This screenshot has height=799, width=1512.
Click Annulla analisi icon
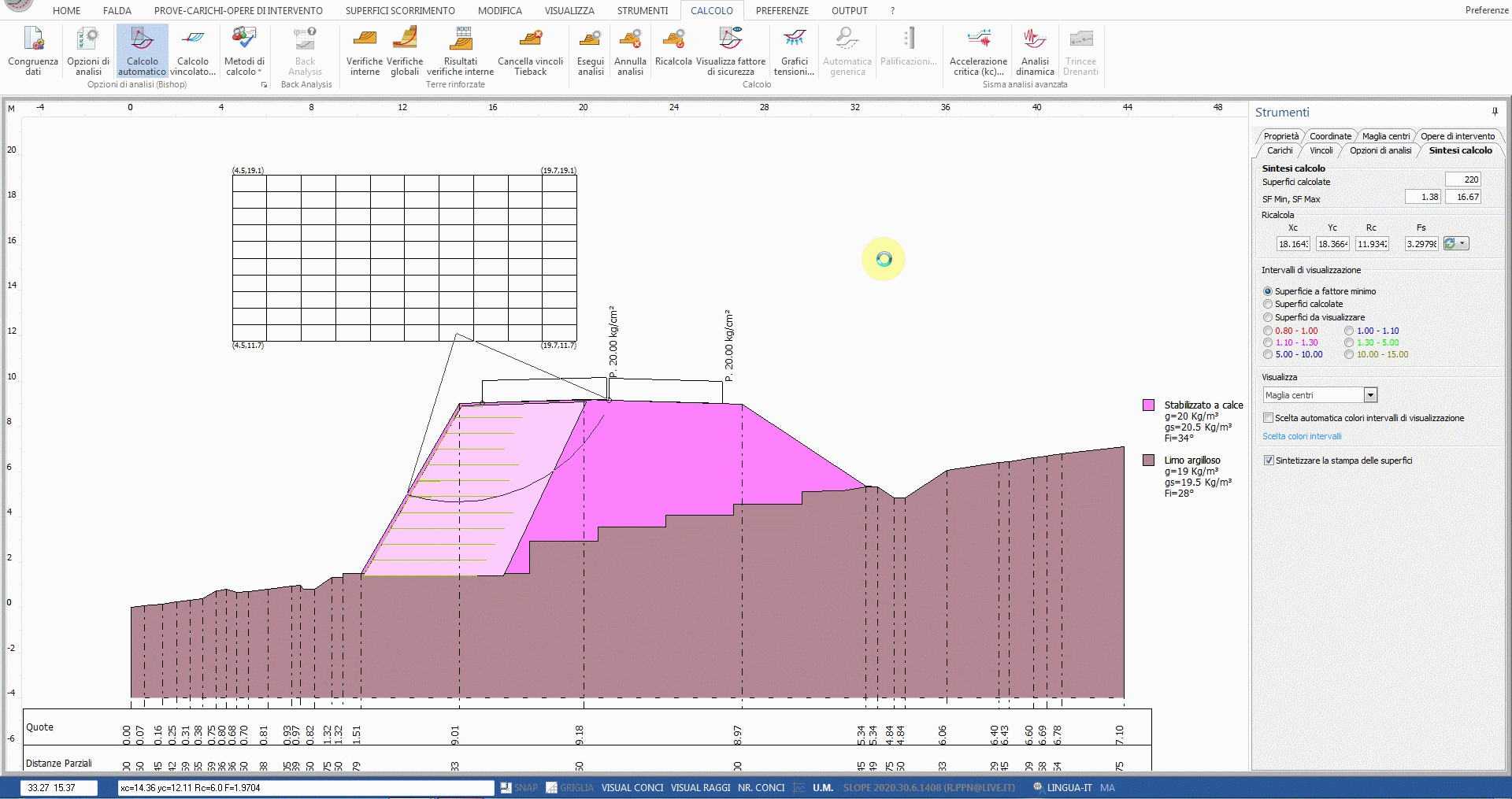pos(630,50)
